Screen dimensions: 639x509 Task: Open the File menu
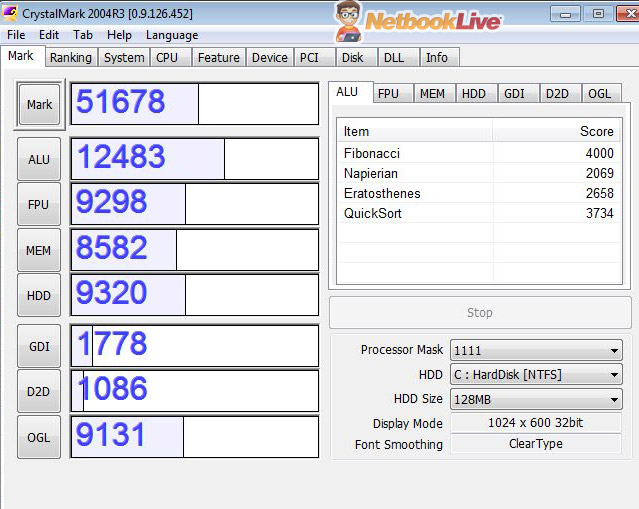(x=16, y=35)
